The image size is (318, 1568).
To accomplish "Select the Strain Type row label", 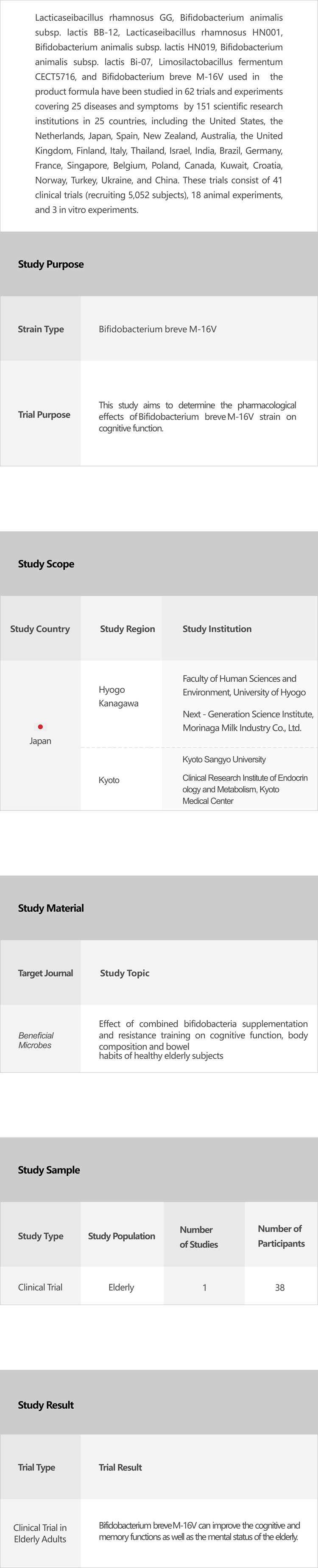I will tap(41, 329).
